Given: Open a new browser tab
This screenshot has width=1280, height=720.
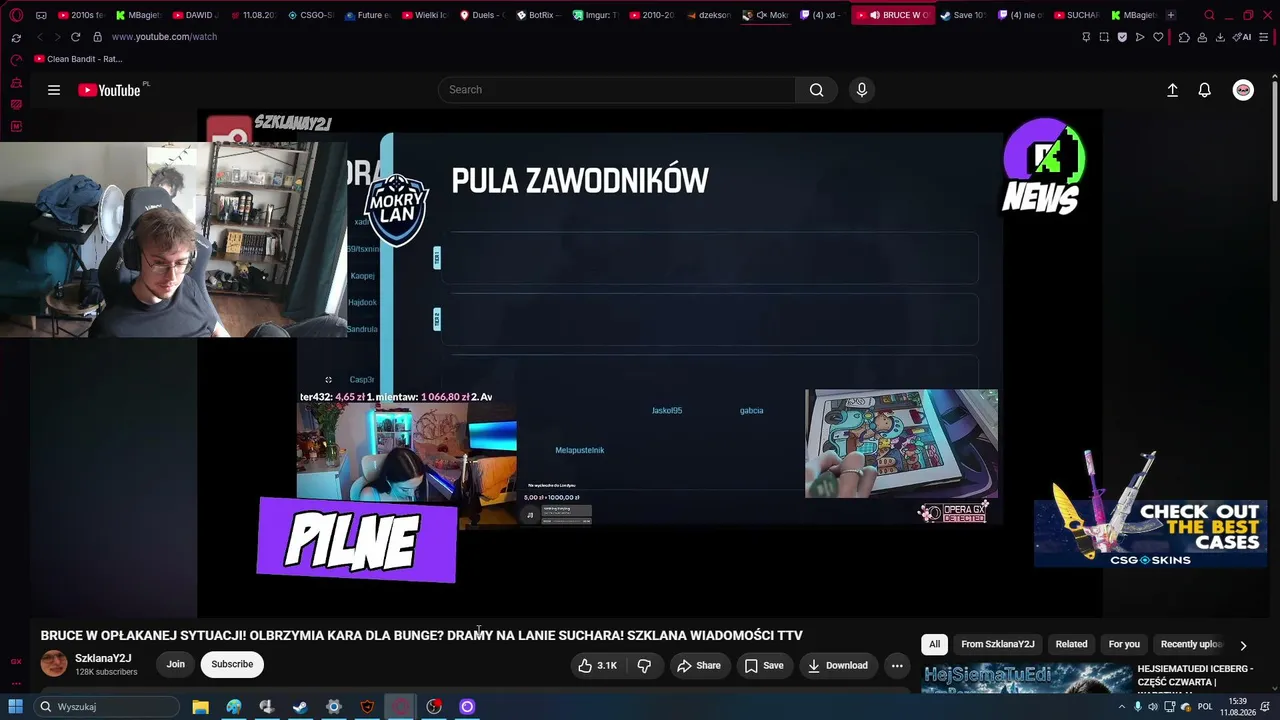Looking at the screenshot, I should (x=1171, y=15).
